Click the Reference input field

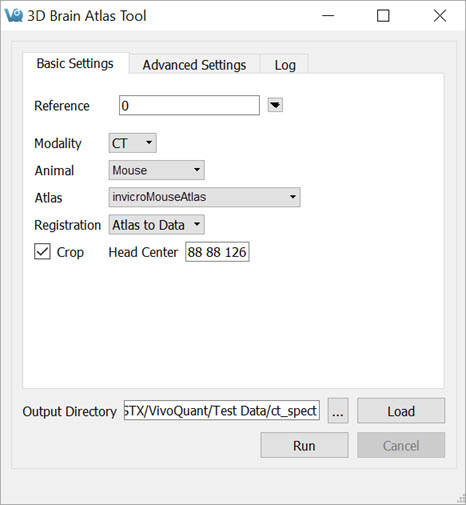pos(189,105)
